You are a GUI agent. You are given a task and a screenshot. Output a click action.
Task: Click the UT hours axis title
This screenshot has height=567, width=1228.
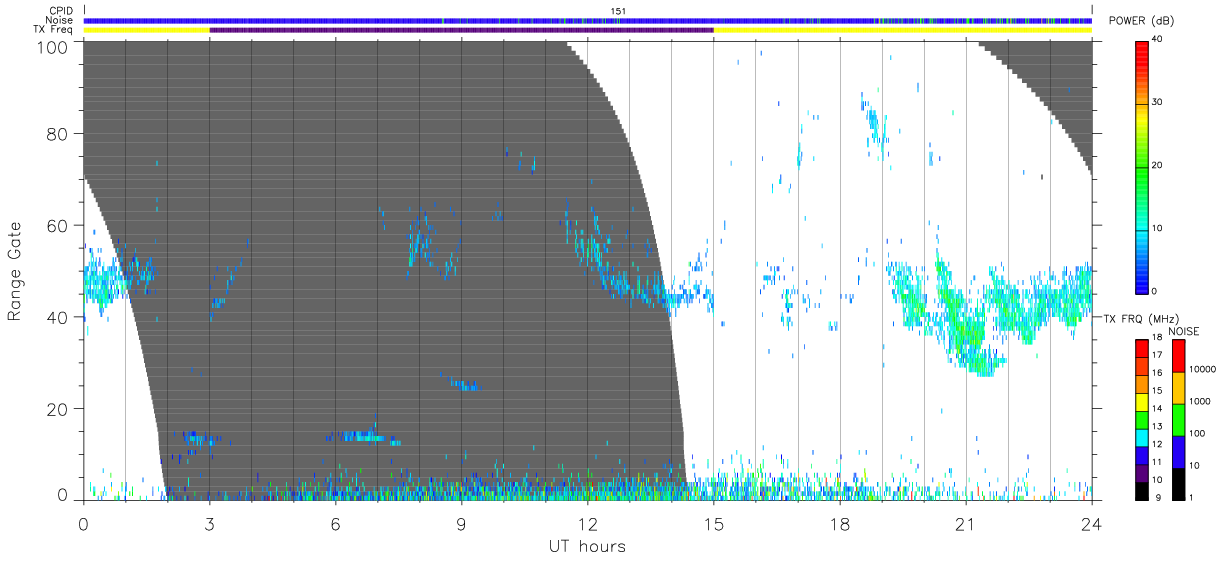point(587,546)
